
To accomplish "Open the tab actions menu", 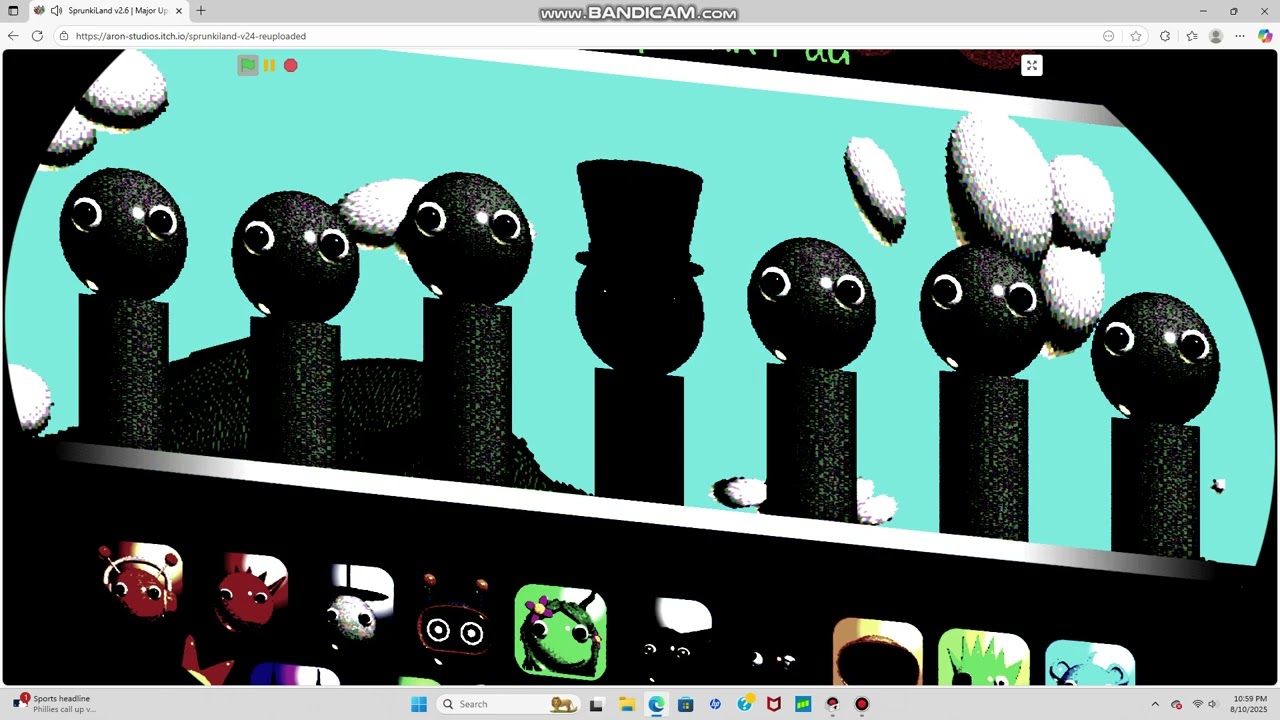I will point(13,11).
